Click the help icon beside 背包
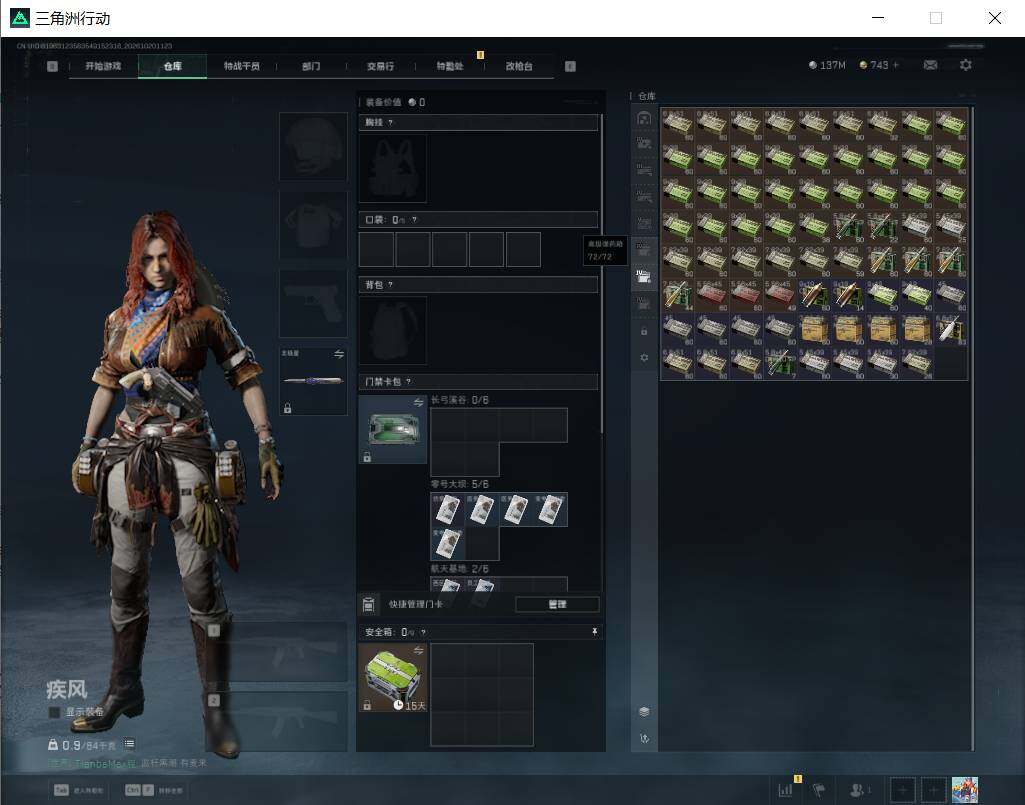Viewport: 1025px width, 805px height. [391, 284]
